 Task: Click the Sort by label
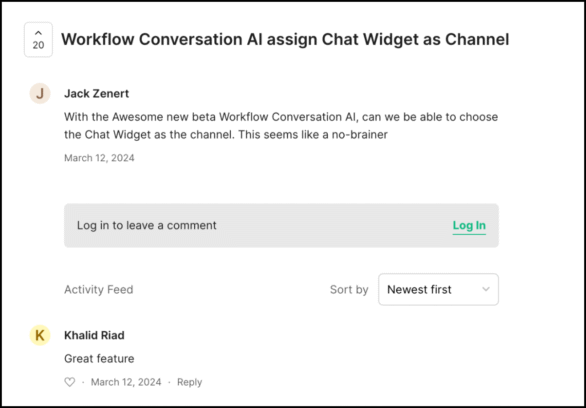[x=349, y=290]
